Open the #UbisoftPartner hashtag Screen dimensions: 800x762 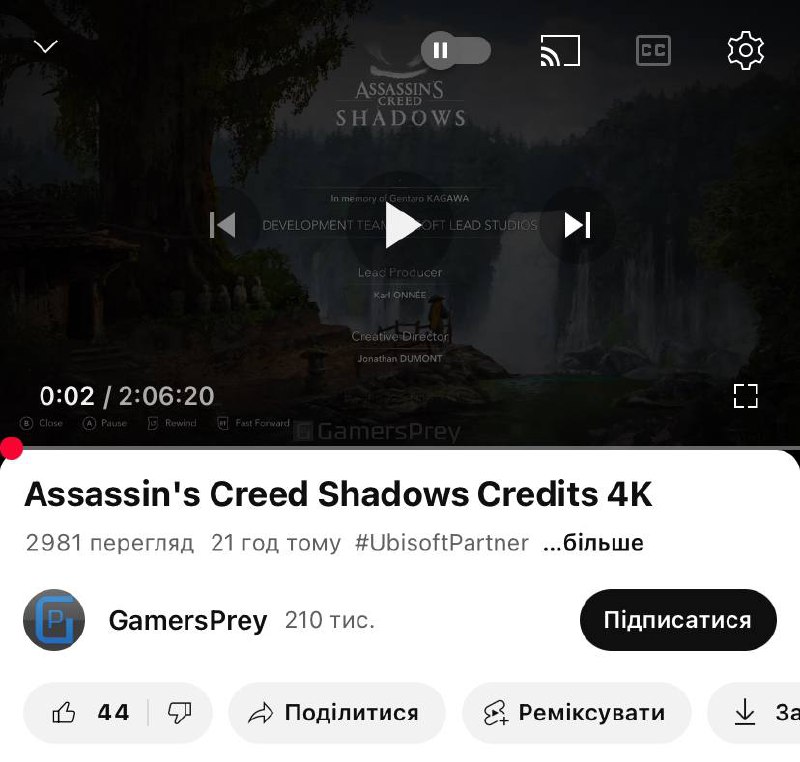pos(442,543)
